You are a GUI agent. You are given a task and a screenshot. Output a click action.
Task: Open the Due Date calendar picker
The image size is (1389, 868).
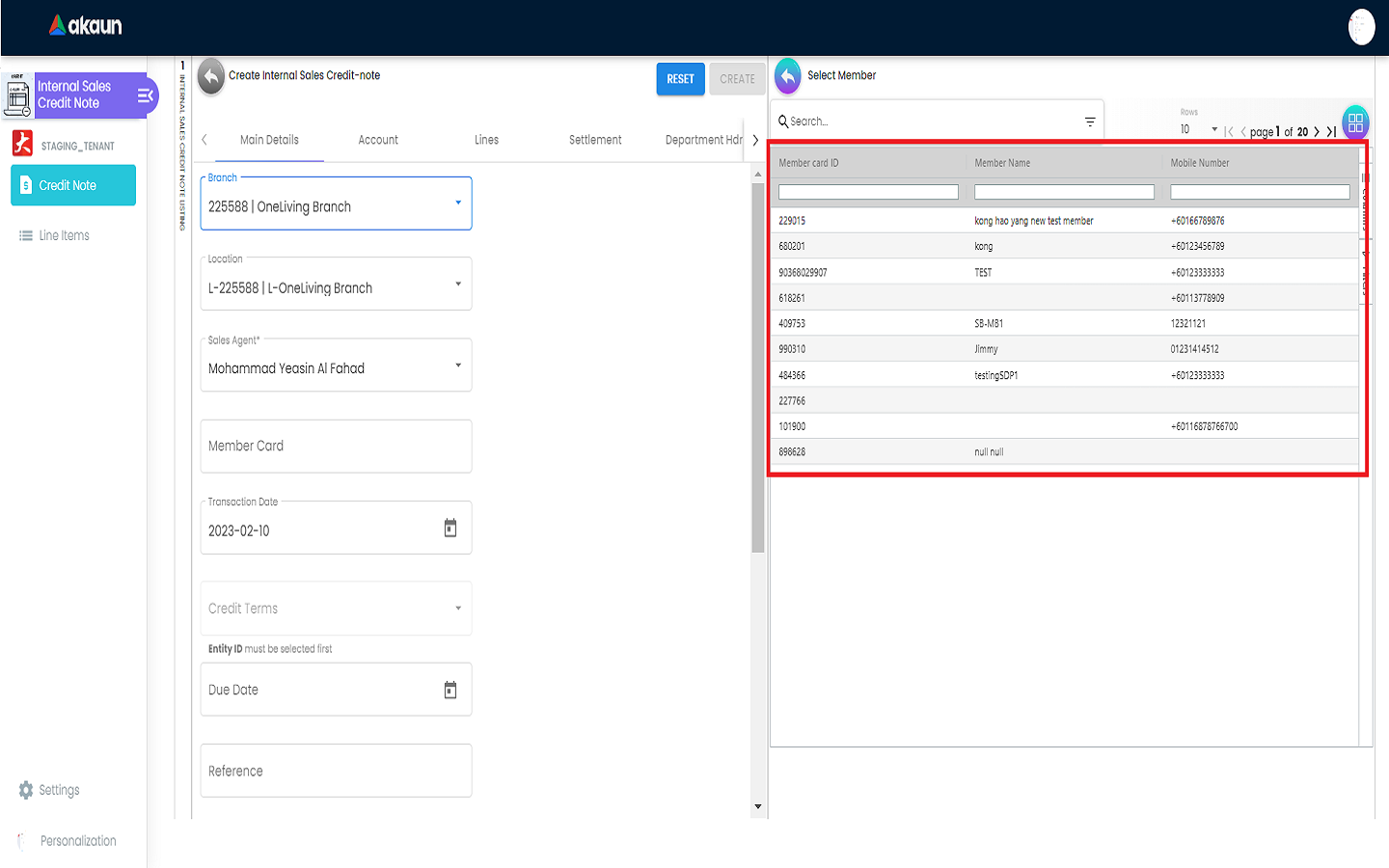pyautogui.click(x=449, y=690)
